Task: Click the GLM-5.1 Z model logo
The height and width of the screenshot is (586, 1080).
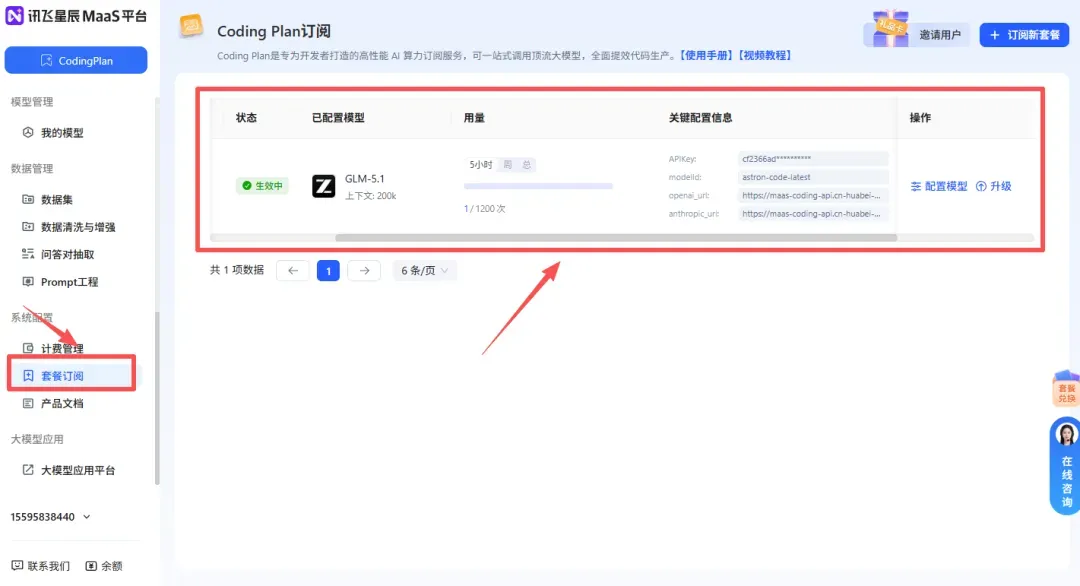Action: click(x=324, y=186)
